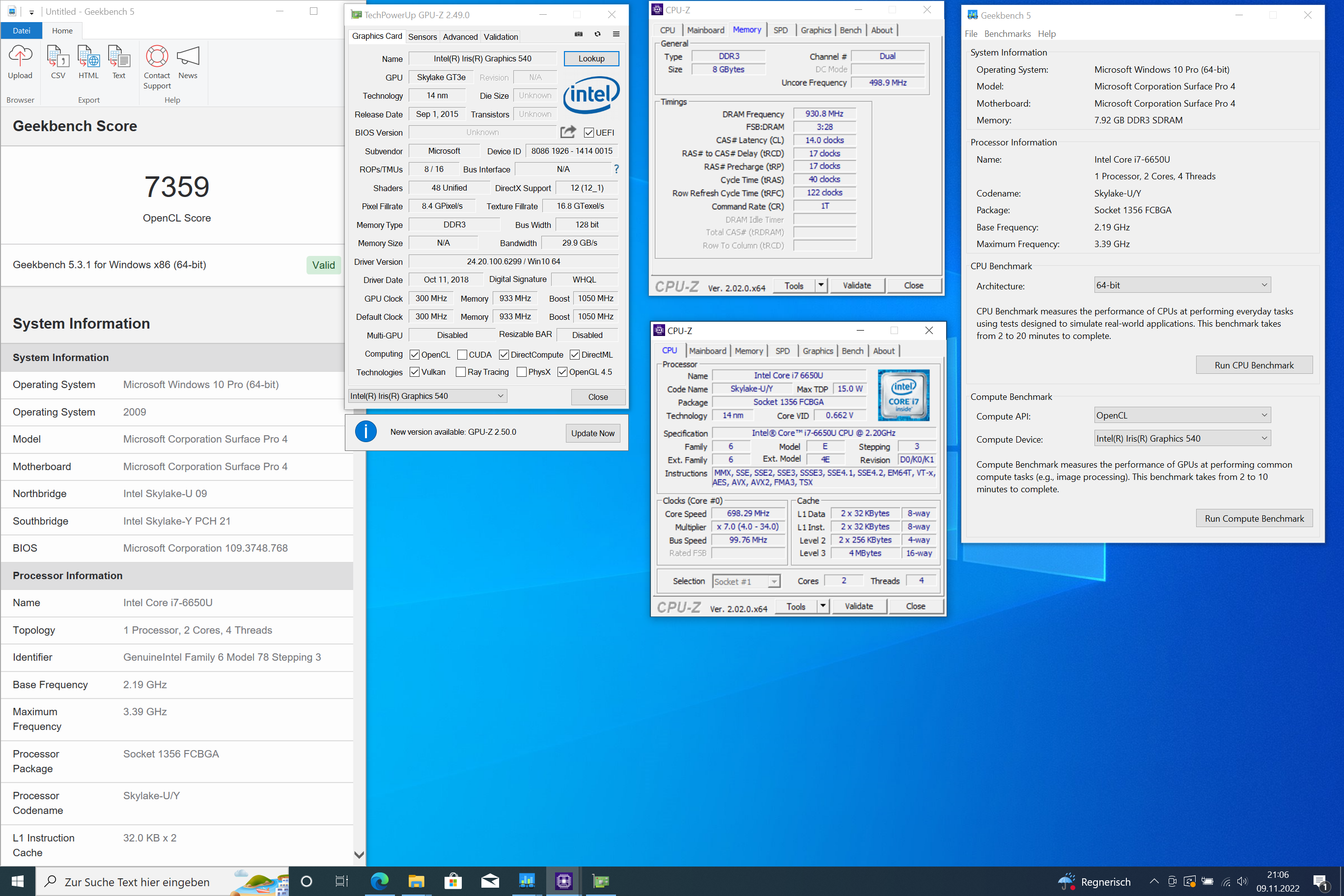This screenshot has width=1344, height=896.
Task: Launch Microsoft Edge from the taskbar
Action: pos(379,881)
